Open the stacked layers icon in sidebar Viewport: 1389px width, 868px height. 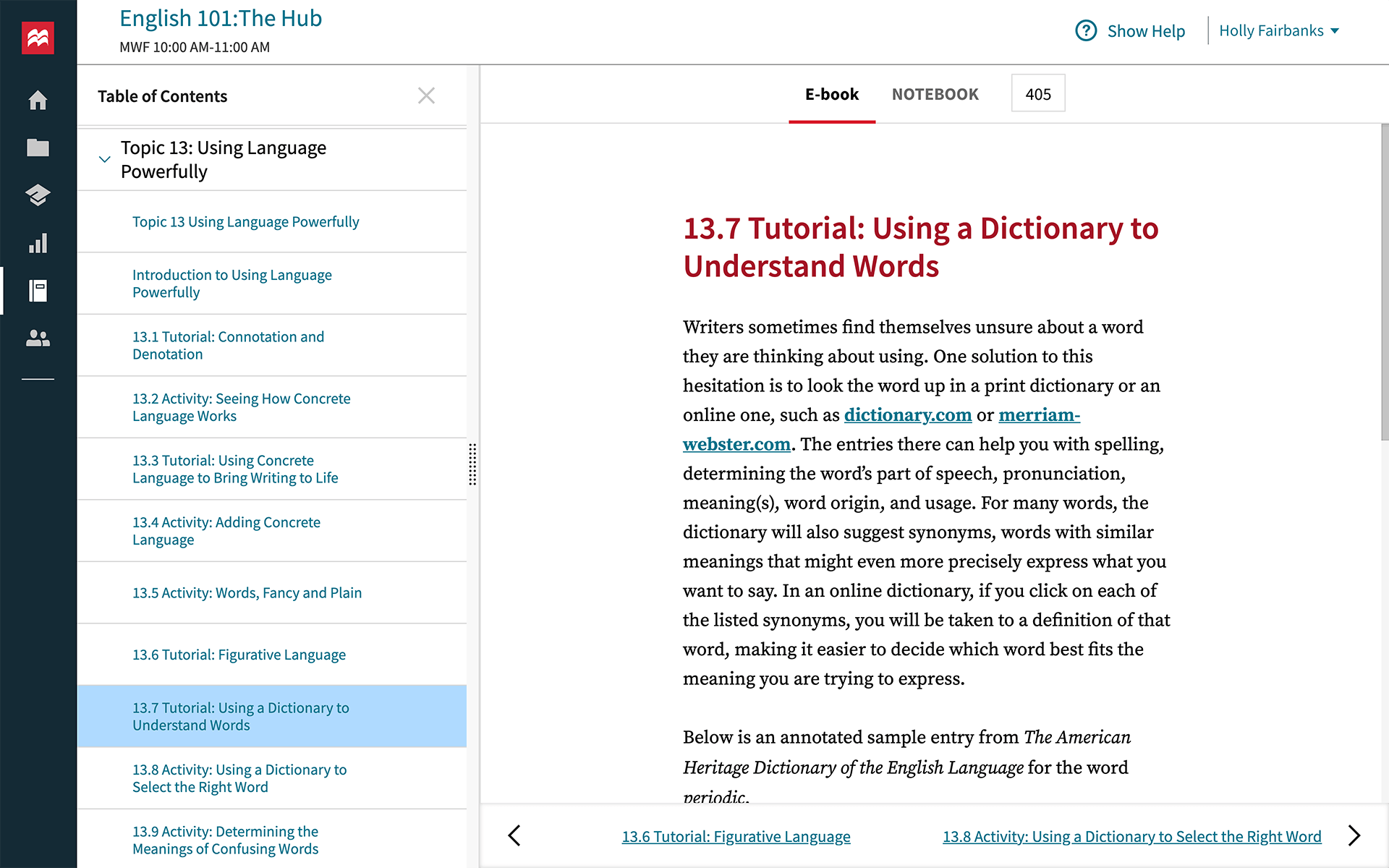38,195
